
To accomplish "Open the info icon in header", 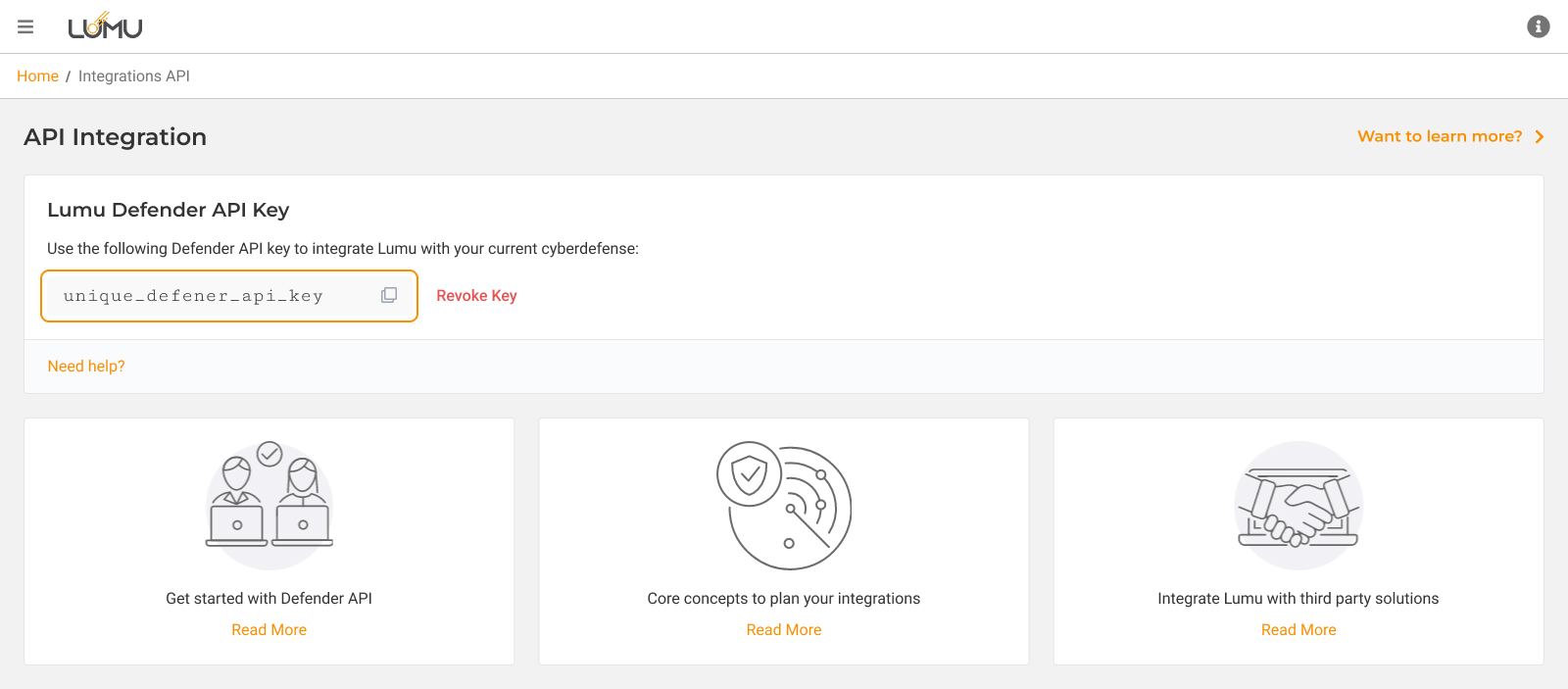I will coord(1538,26).
